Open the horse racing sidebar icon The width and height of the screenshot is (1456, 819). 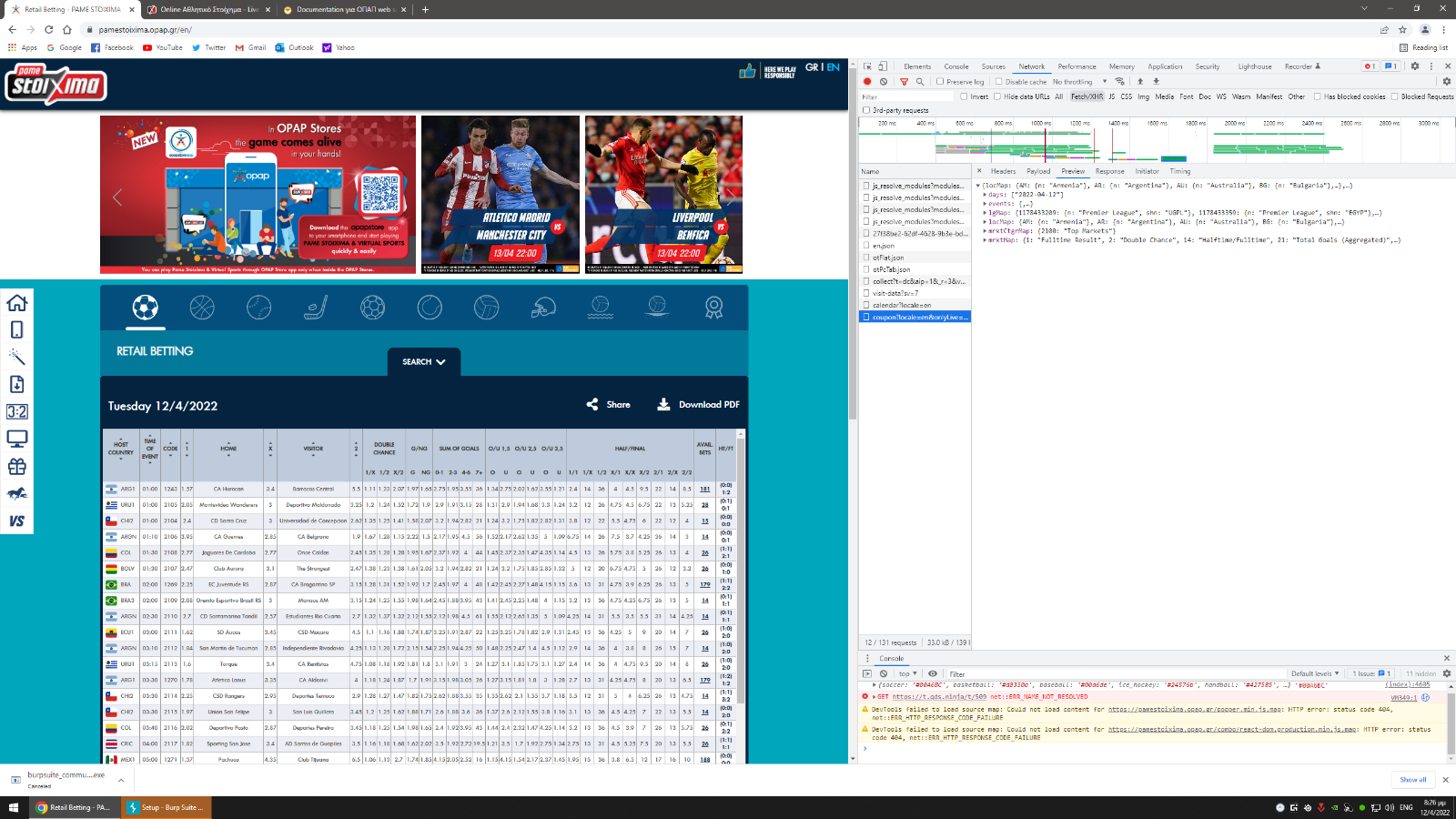pos(16,494)
